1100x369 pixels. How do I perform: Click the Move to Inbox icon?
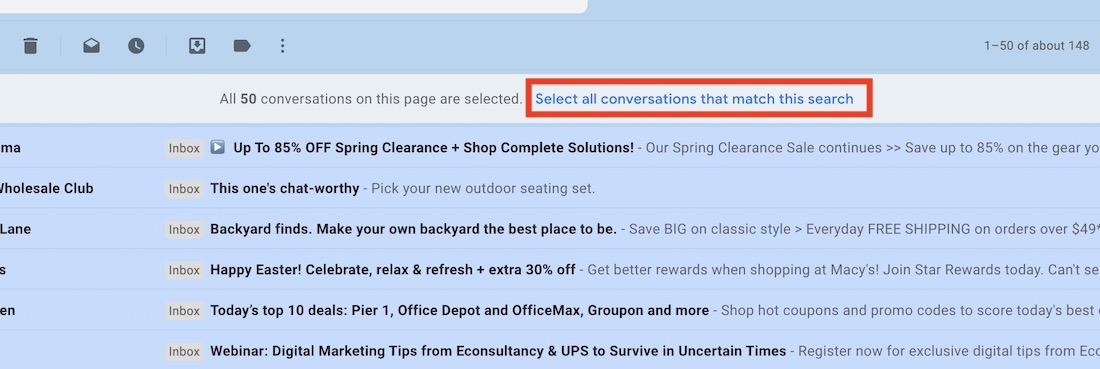(x=197, y=46)
